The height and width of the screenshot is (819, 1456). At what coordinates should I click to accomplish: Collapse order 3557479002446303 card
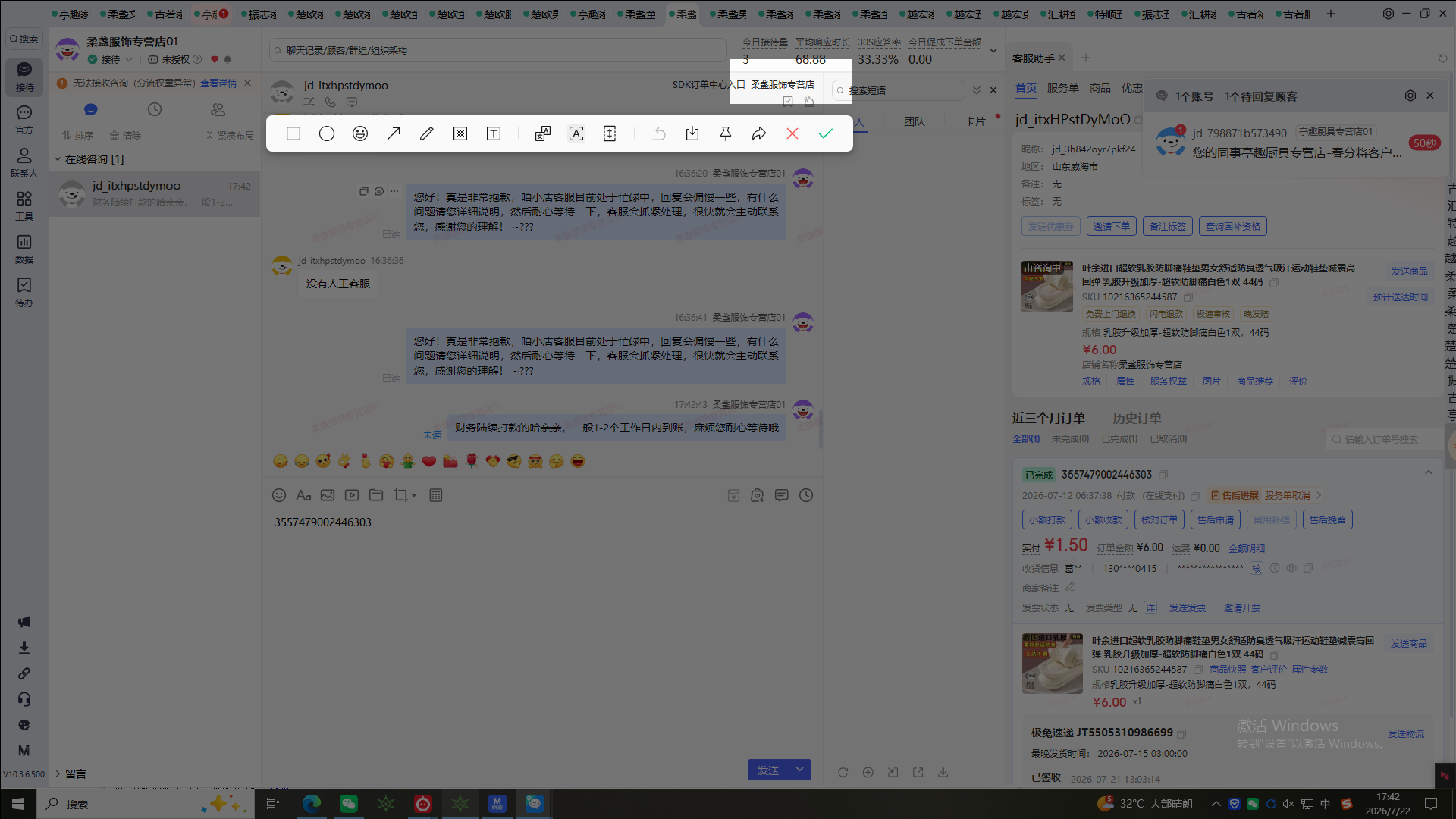(1429, 472)
